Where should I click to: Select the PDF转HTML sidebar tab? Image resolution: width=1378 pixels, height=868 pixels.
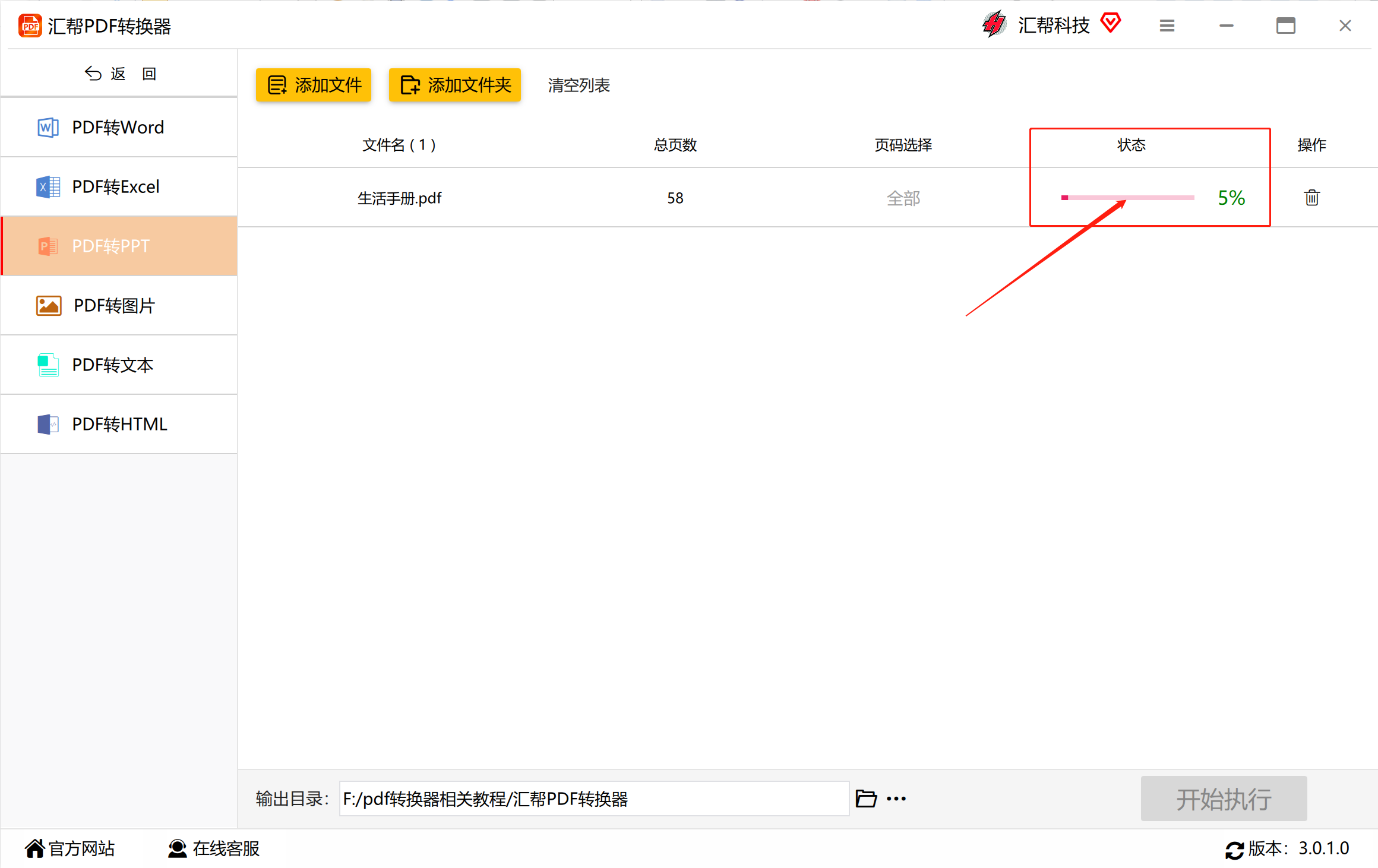119,424
